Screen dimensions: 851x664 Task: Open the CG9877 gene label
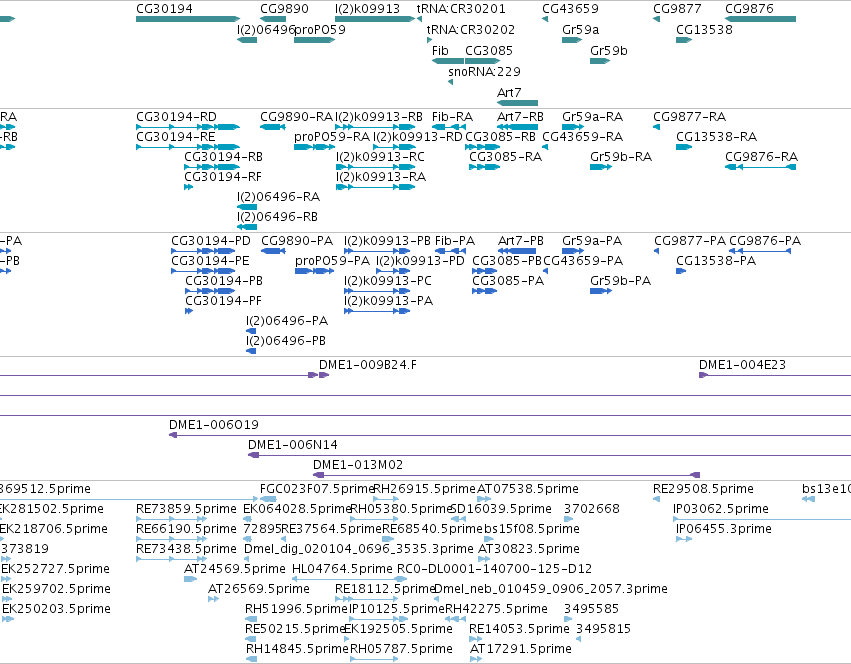pyautogui.click(x=677, y=9)
